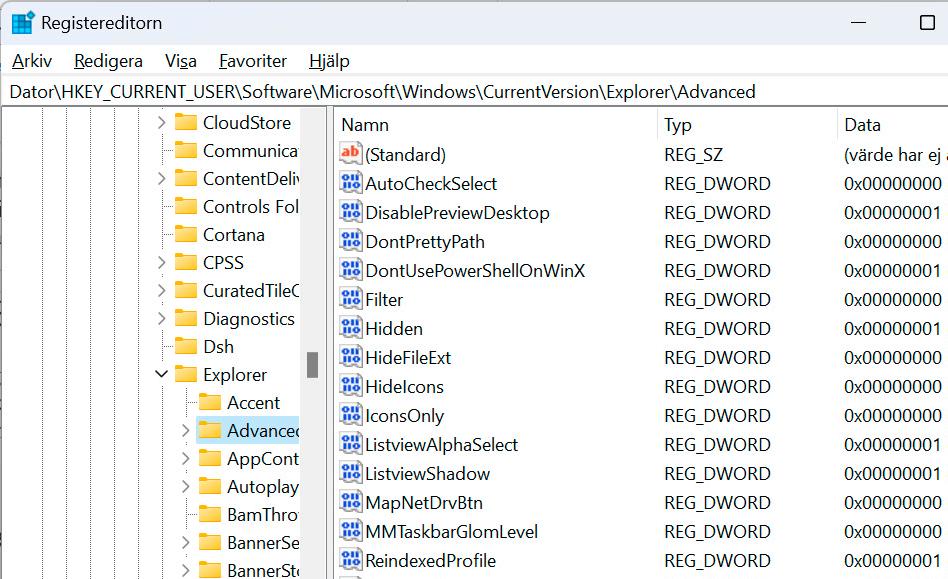Viewport: 948px width, 579px height.
Task: Collapse the Explorer key
Action: coord(161,374)
